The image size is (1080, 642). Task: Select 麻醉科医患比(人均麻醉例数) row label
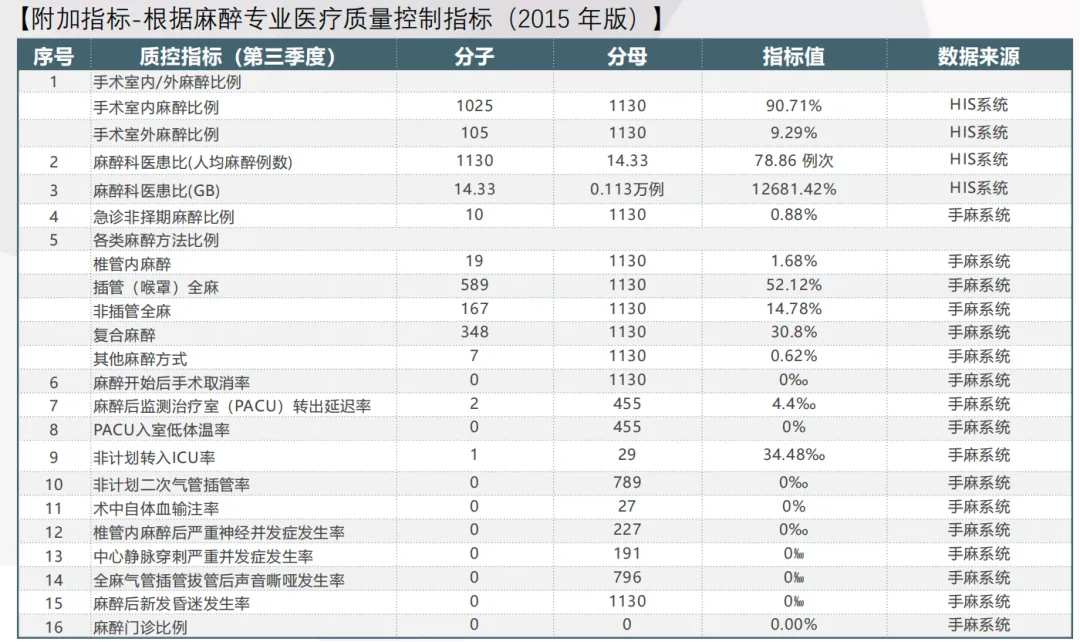pyautogui.click(x=193, y=162)
